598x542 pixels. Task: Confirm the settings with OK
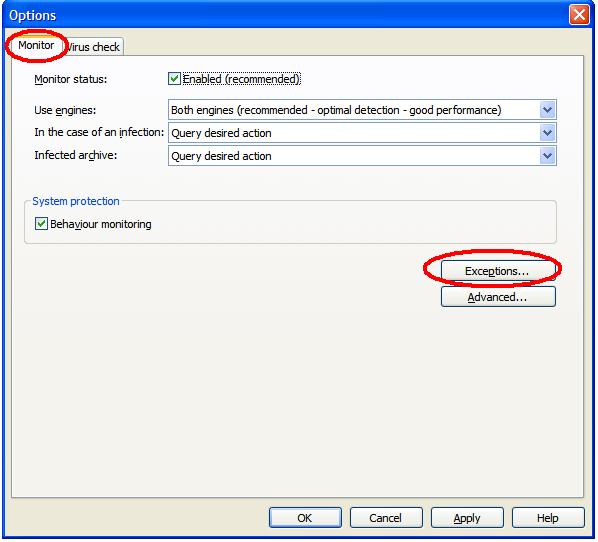coord(305,518)
